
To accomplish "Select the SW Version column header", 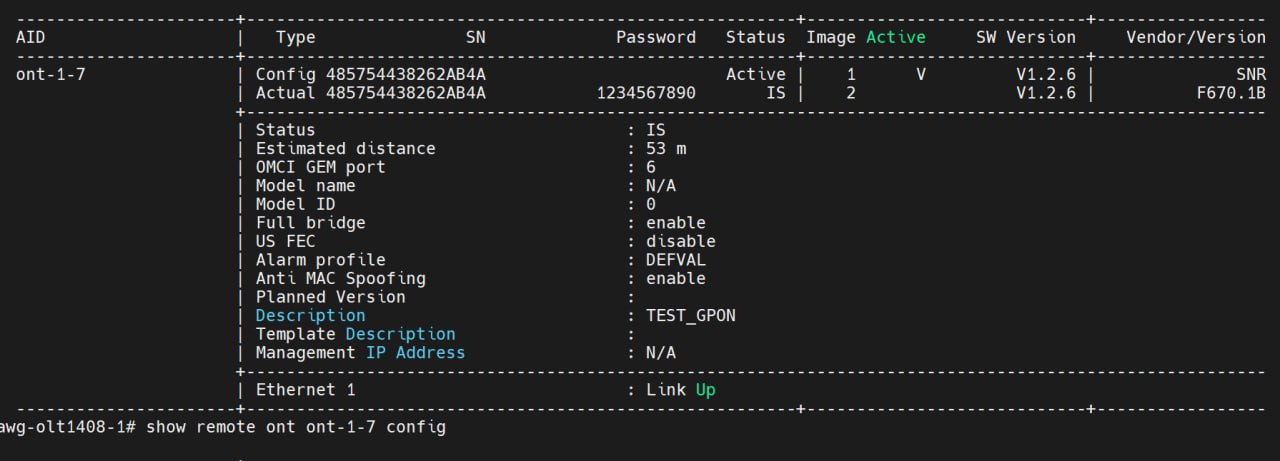I will point(1025,37).
